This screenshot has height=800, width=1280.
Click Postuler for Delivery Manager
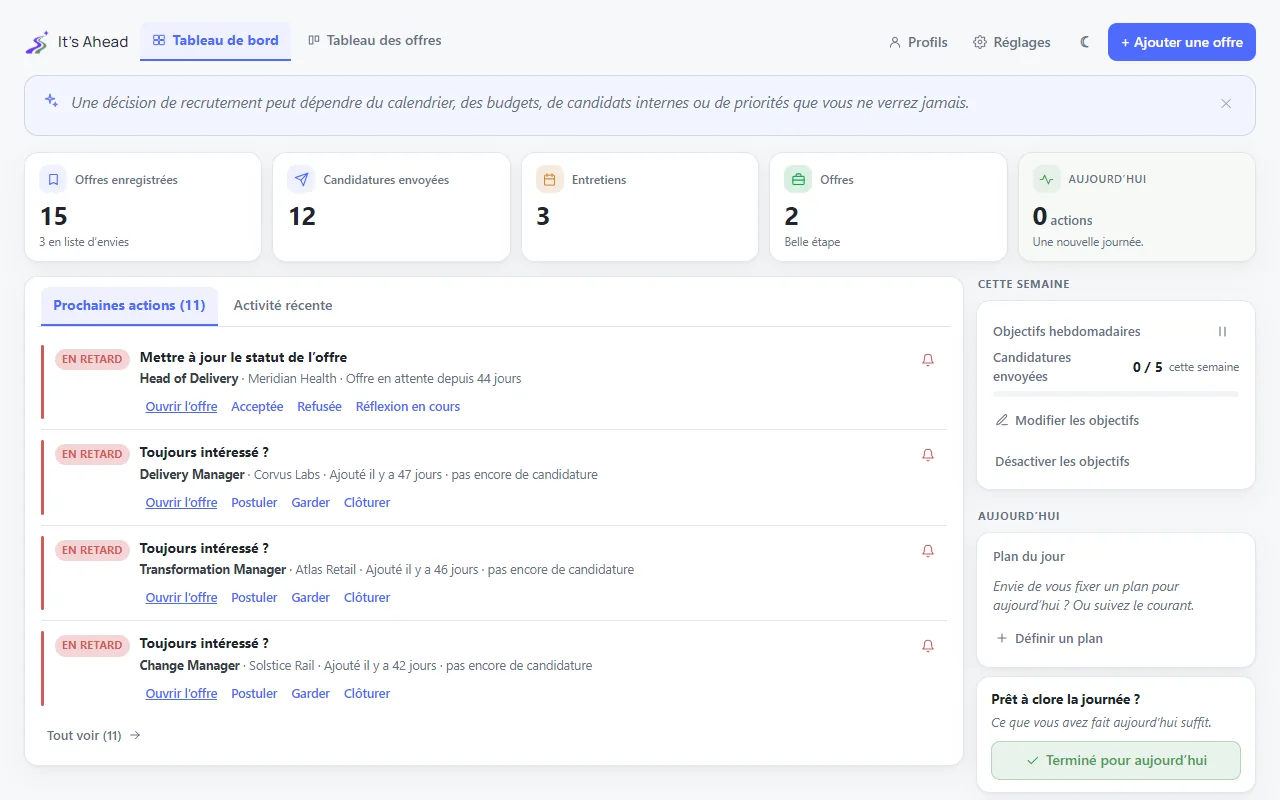point(254,503)
